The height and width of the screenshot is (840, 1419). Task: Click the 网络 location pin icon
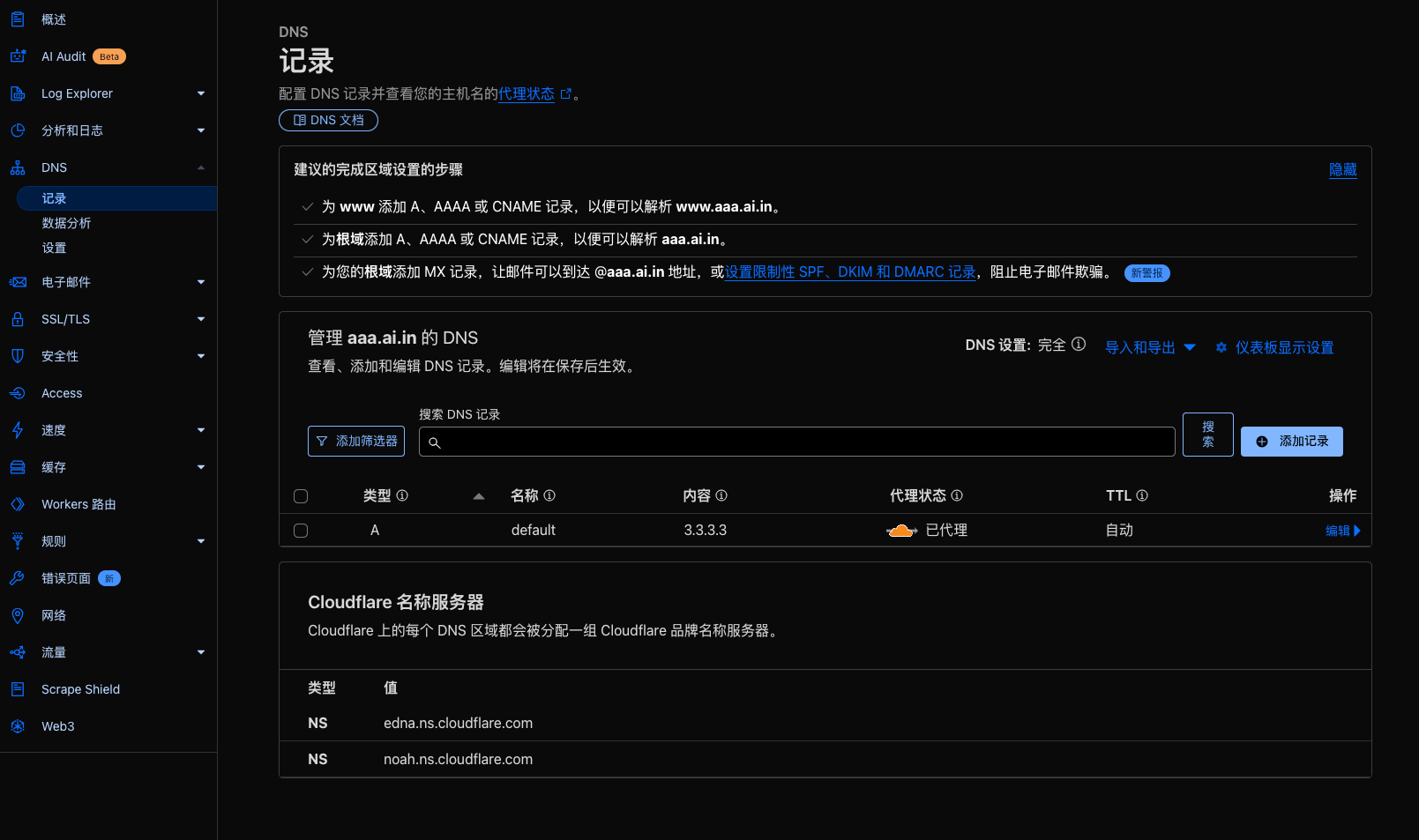(18, 615)
